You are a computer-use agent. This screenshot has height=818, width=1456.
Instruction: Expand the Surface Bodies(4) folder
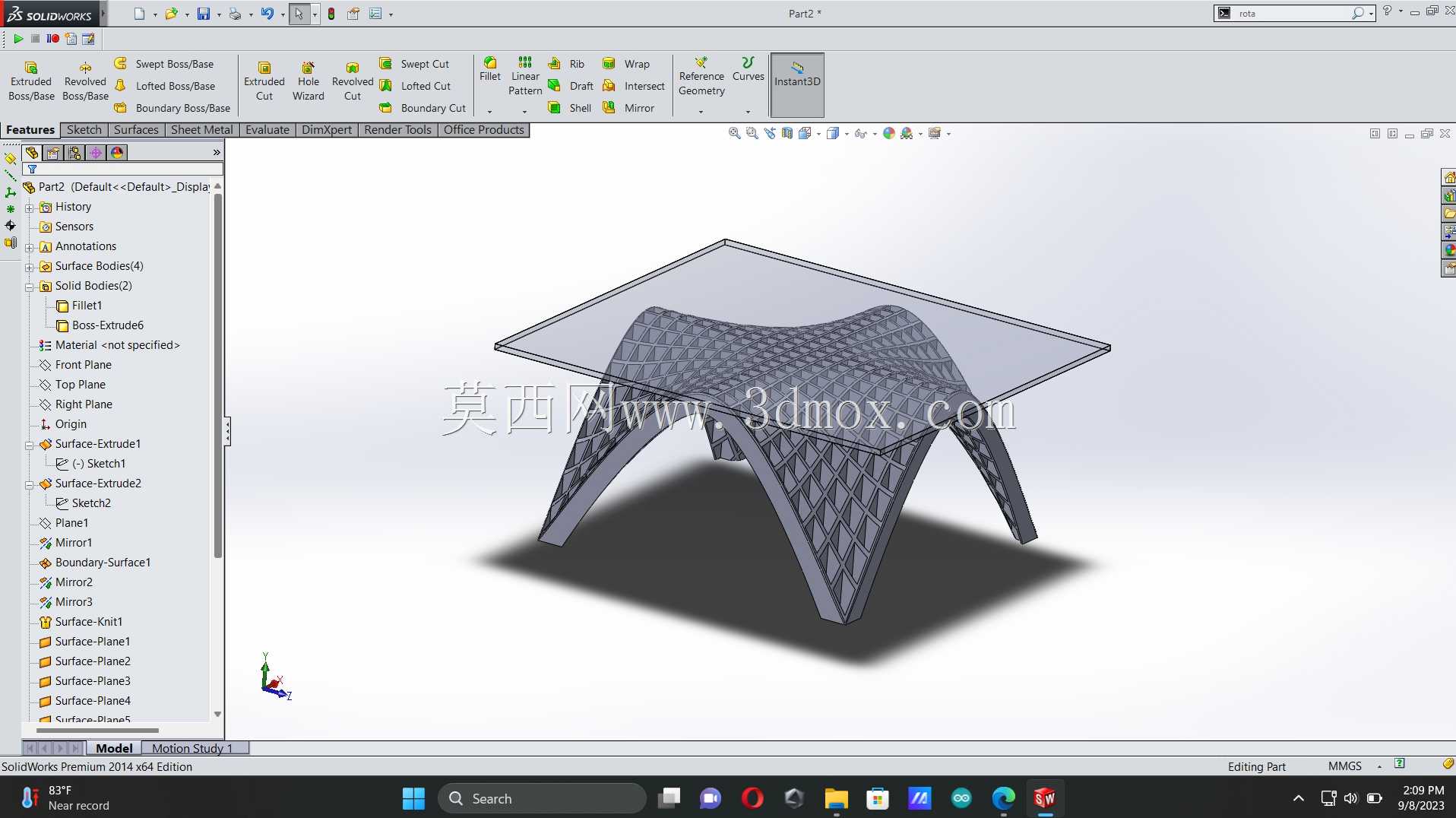point(29,267)
